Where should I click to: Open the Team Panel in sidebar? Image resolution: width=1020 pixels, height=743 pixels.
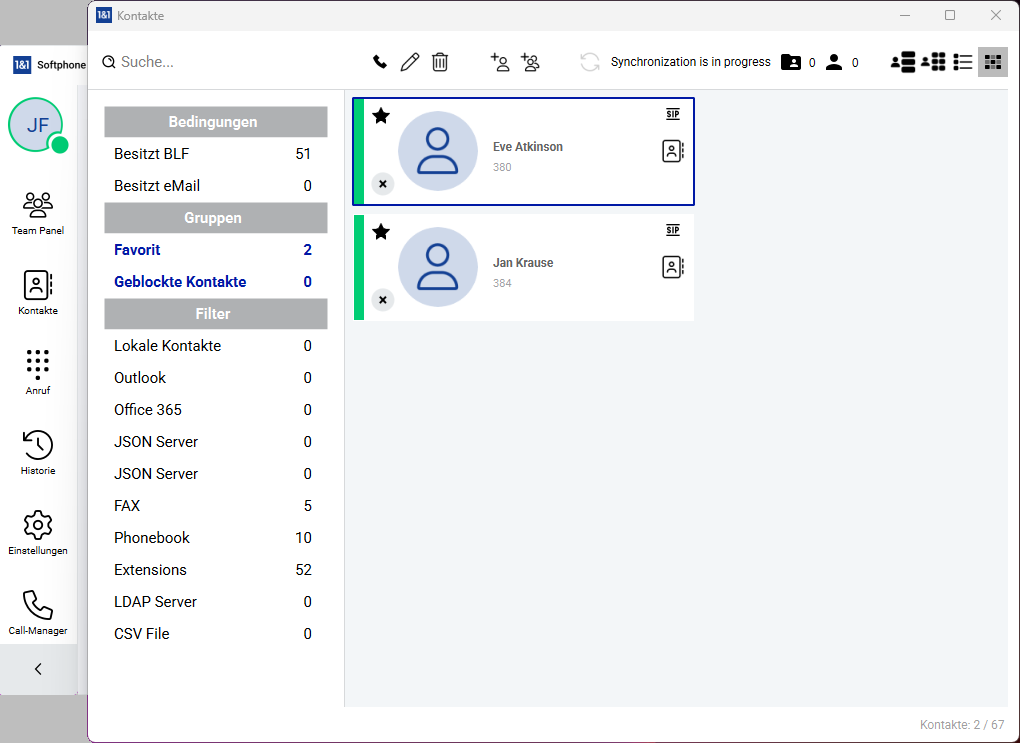[38, 213]
